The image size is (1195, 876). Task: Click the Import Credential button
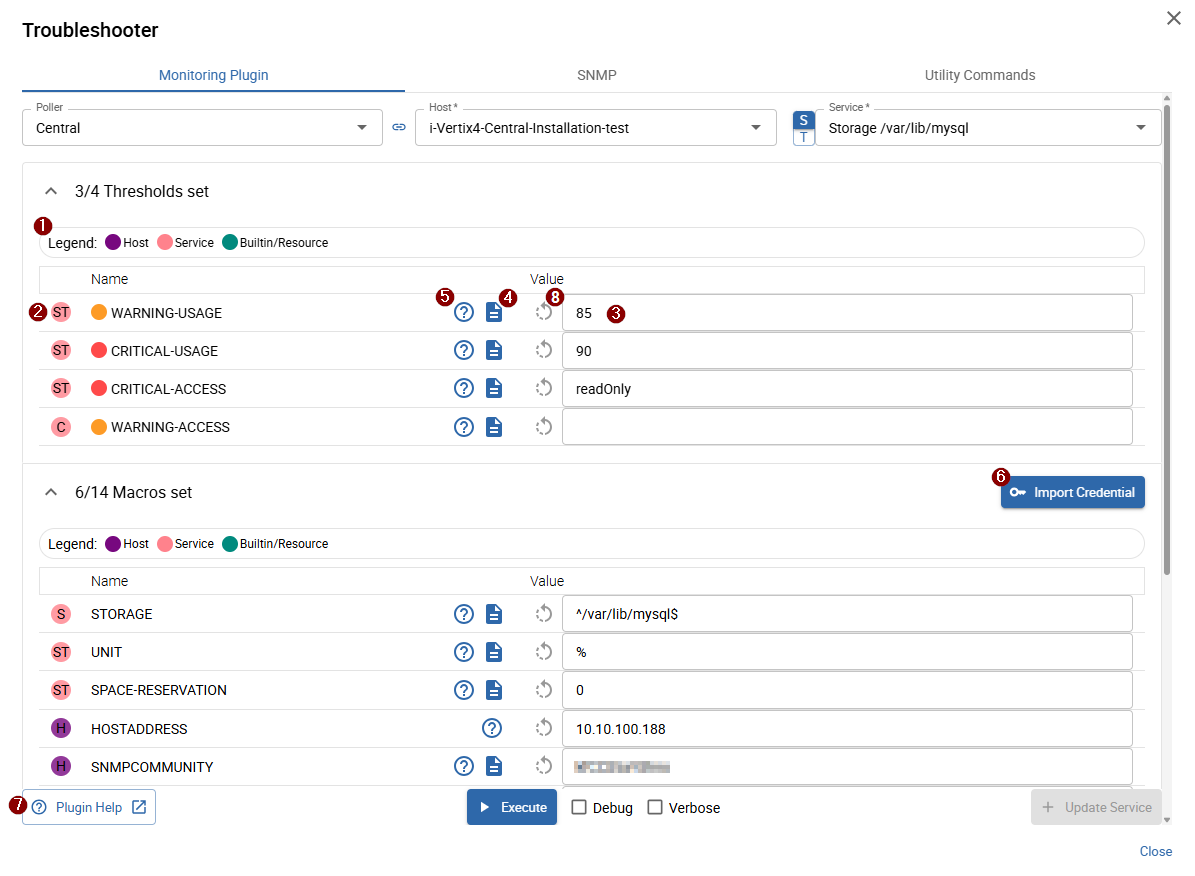click(1073, 493)
